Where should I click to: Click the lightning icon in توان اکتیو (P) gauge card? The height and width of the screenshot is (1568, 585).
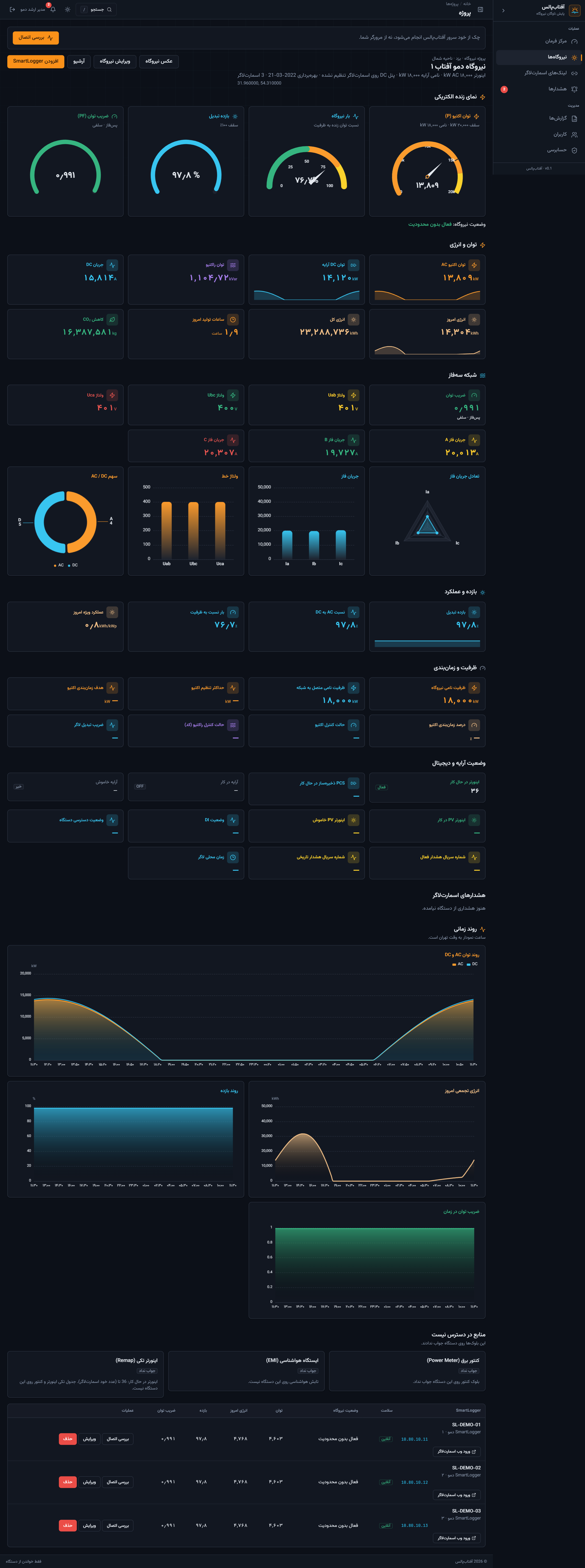click(477, 116)
